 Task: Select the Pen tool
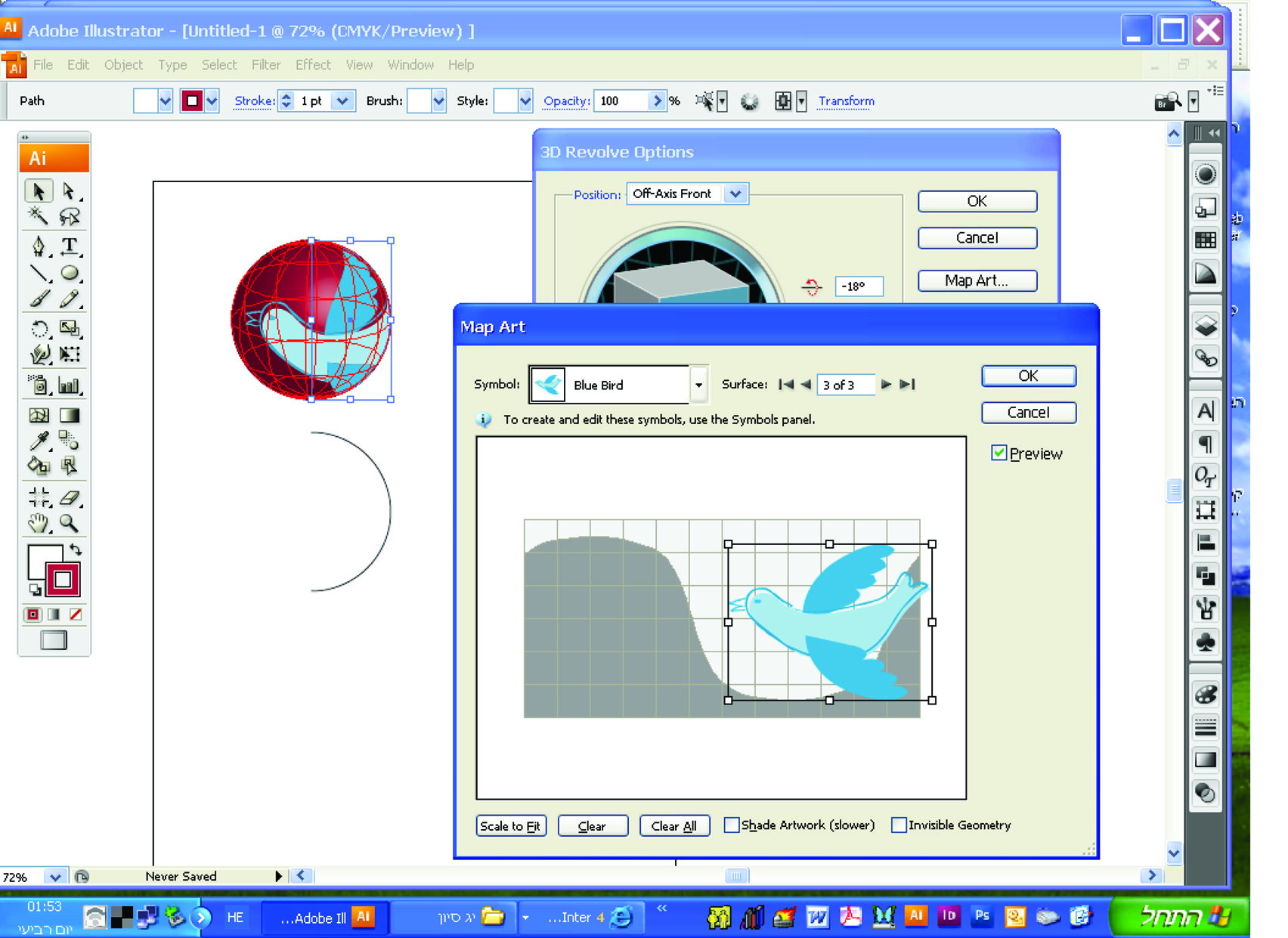click(x=39, y=246)
